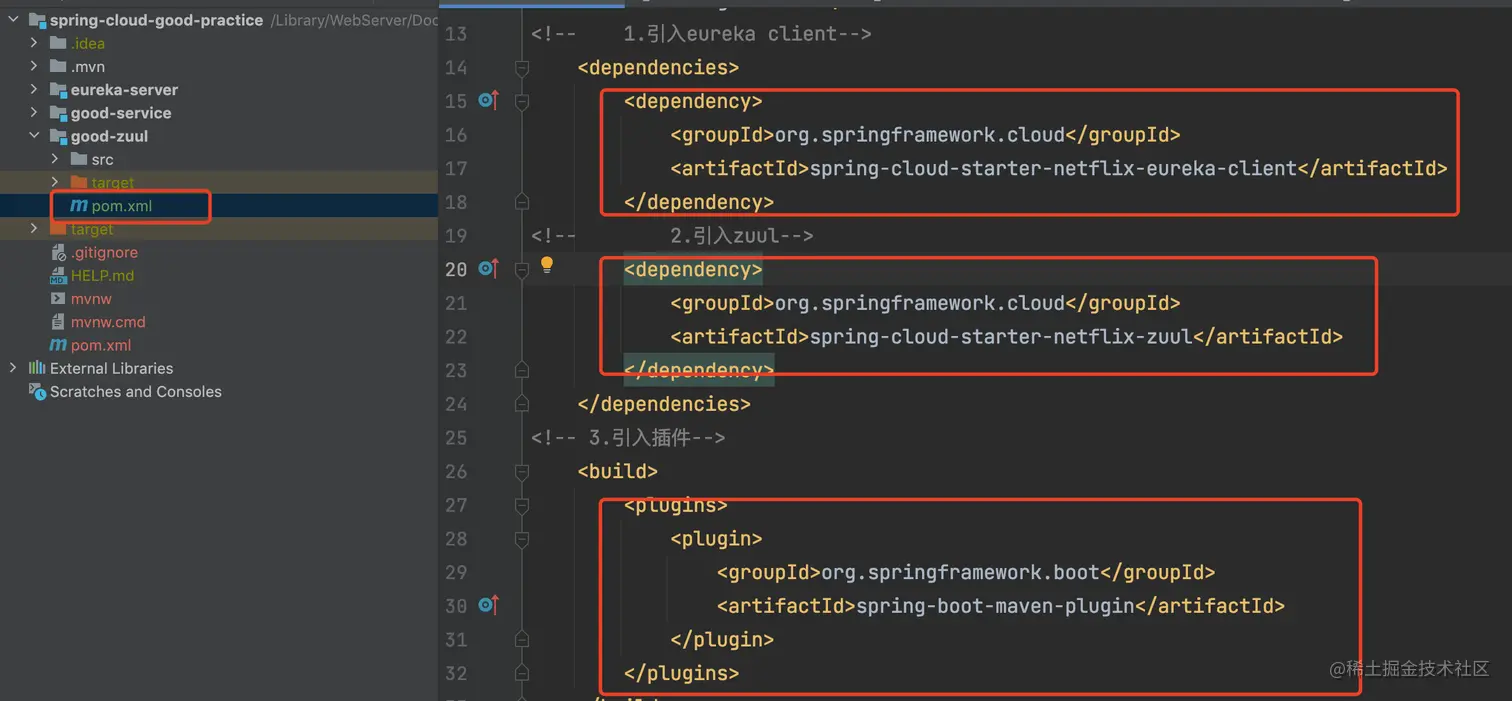The width and height of the screenshot is (1512, 701).
Task: Click the gutter marker on line 20
Action: (x=488, y=268)
